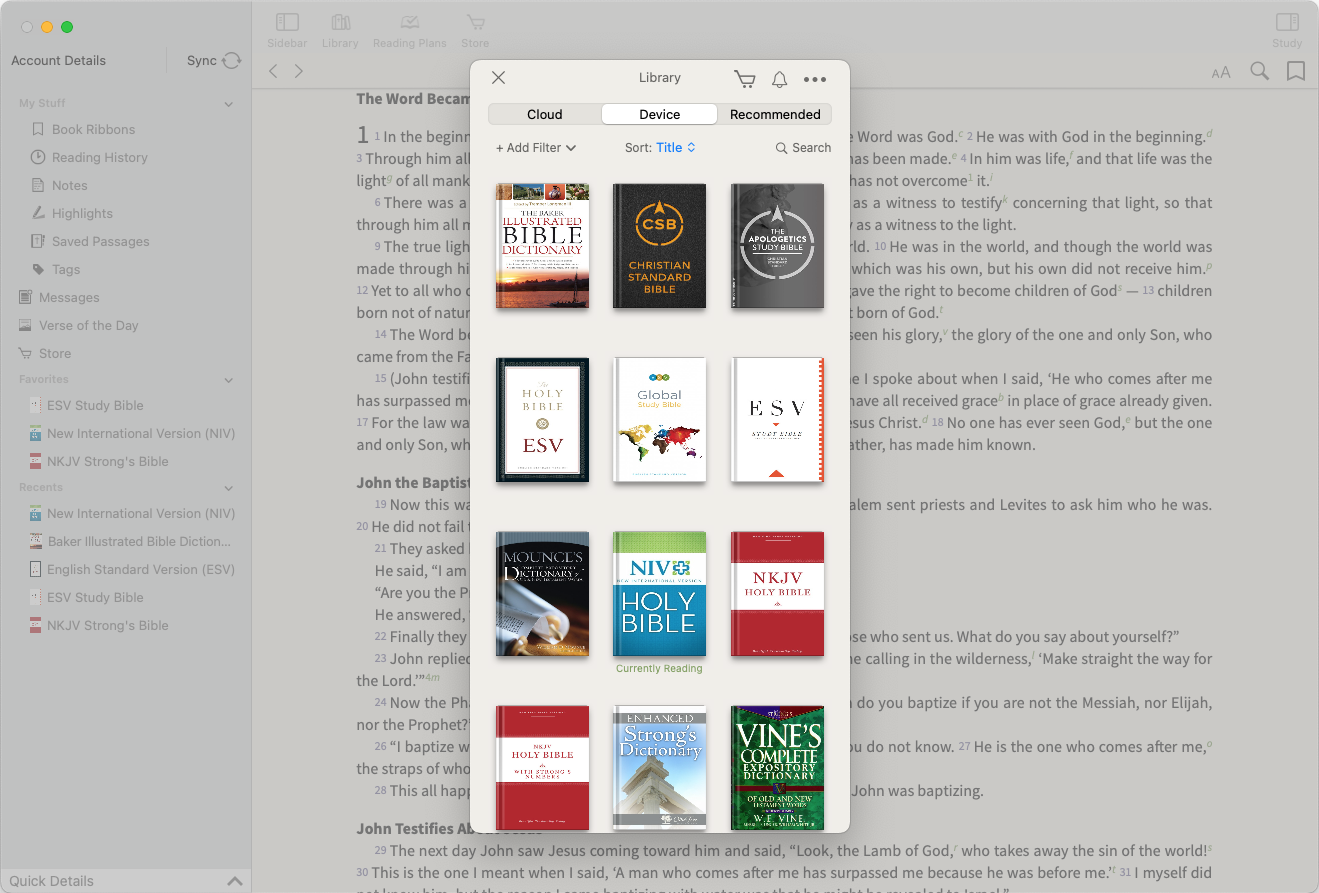Collapse the Recents section
Screen dimensions: 1319x893
[229, 488]
